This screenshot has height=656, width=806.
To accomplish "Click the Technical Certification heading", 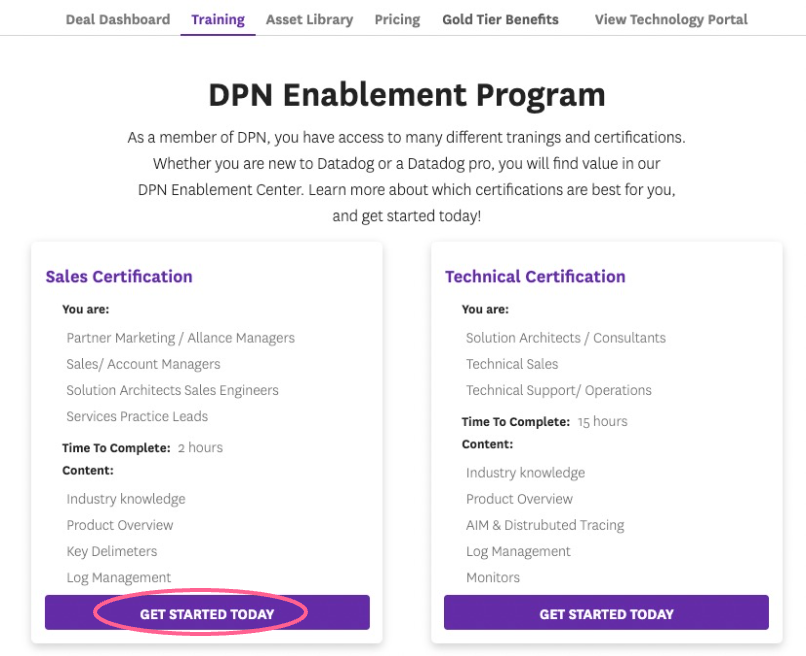I will coord(535,277).
